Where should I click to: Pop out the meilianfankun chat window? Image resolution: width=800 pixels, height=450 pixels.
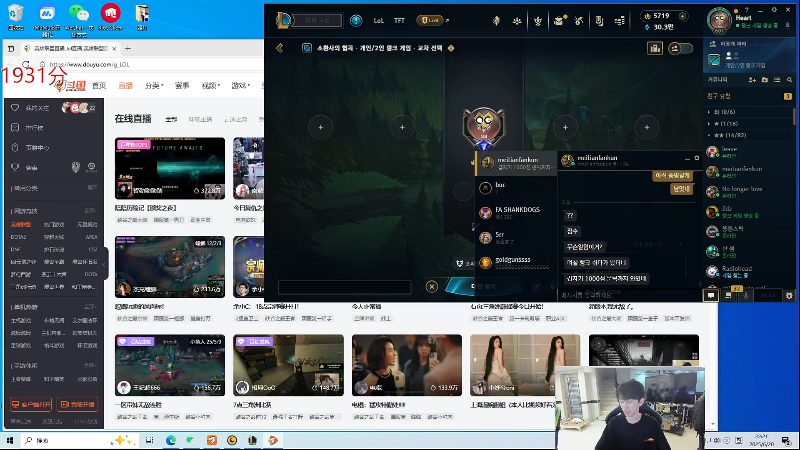(696, 158)
